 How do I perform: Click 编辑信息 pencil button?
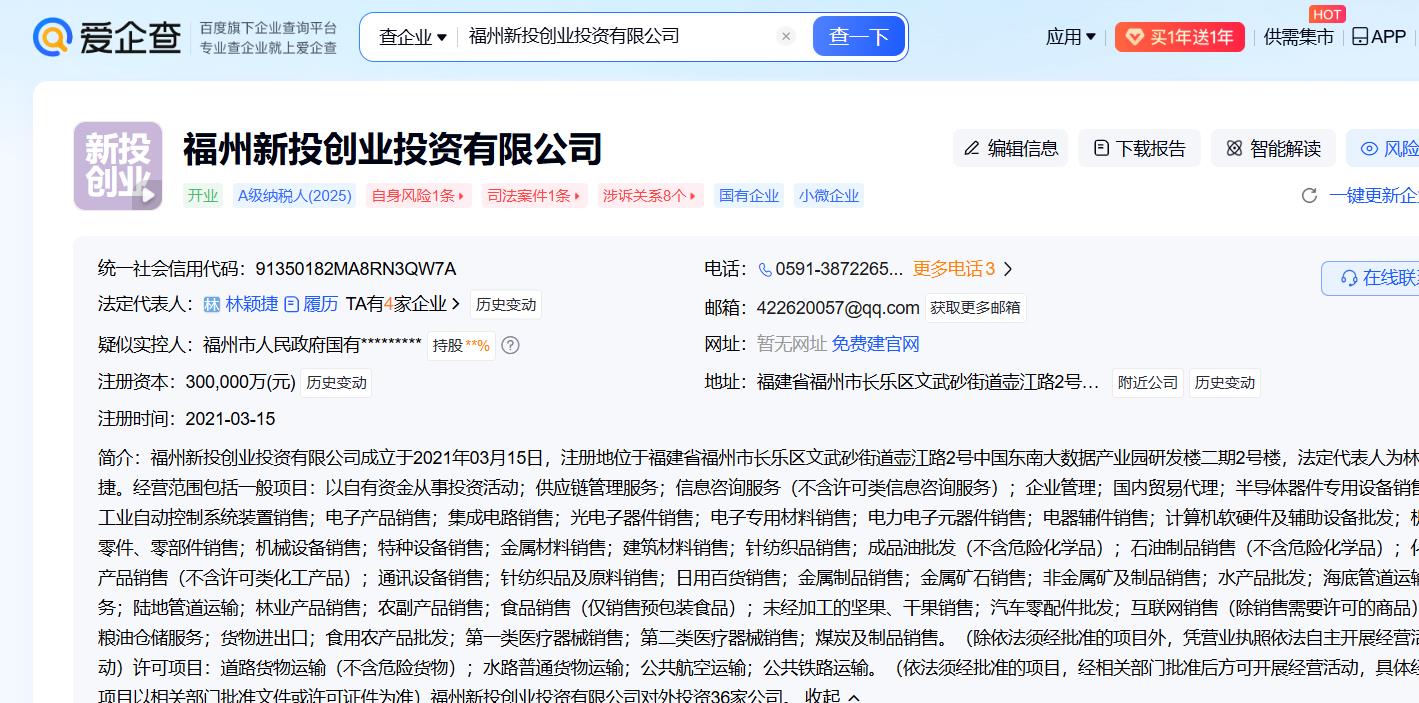coord(1010,148)
